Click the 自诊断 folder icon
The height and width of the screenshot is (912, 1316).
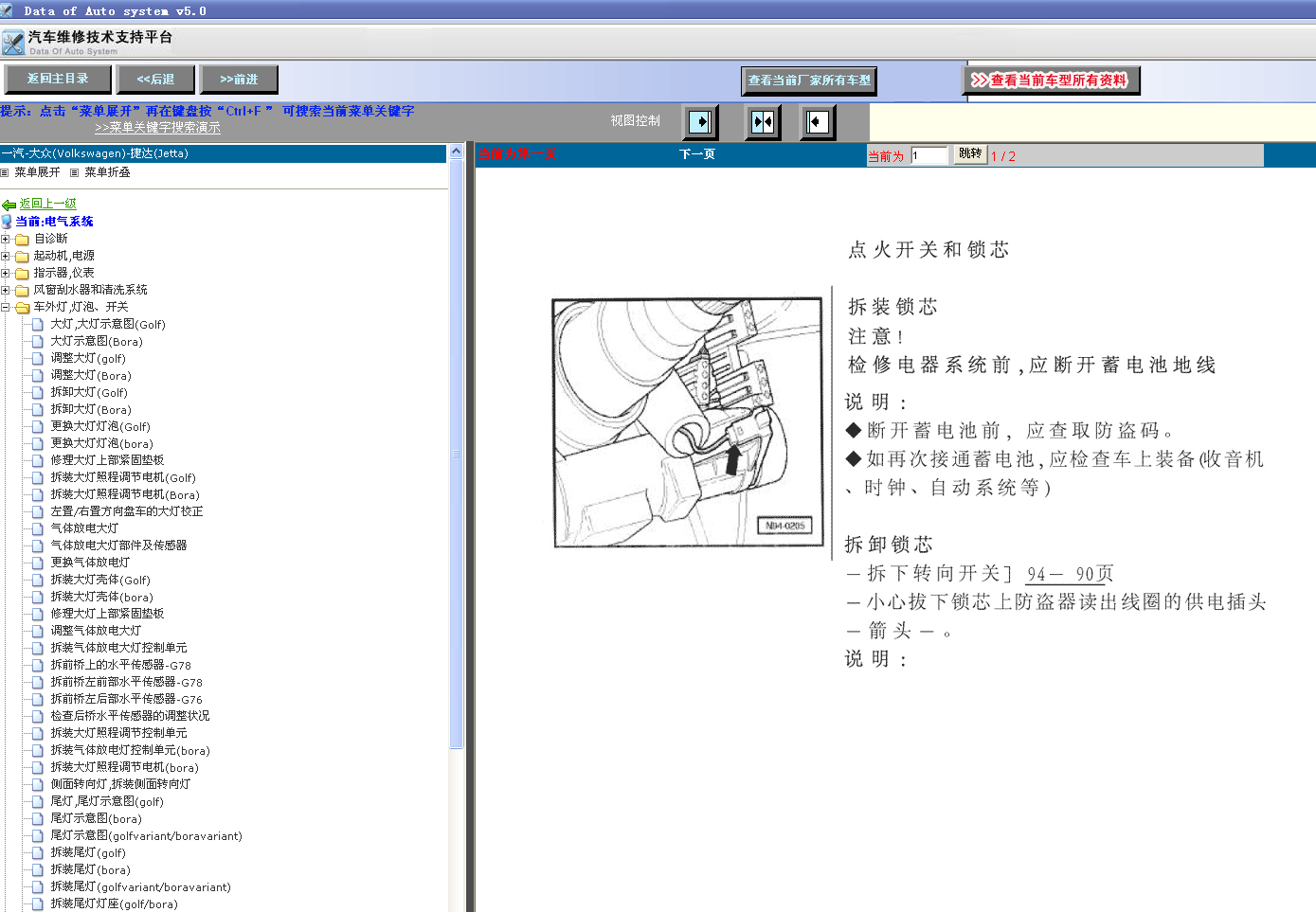pos(22,239)
